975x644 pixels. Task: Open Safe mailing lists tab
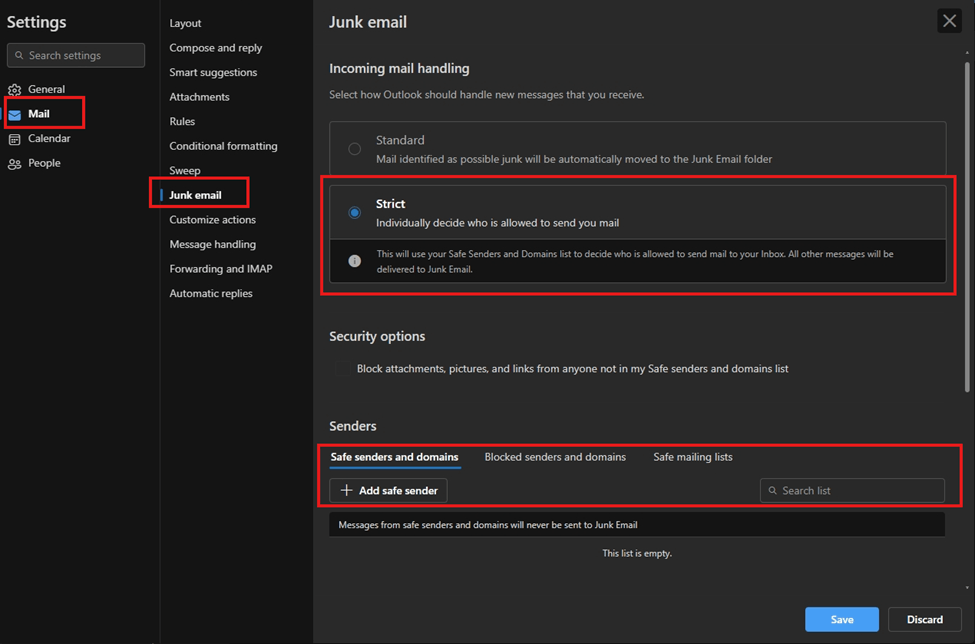click(x=693, y=457)
